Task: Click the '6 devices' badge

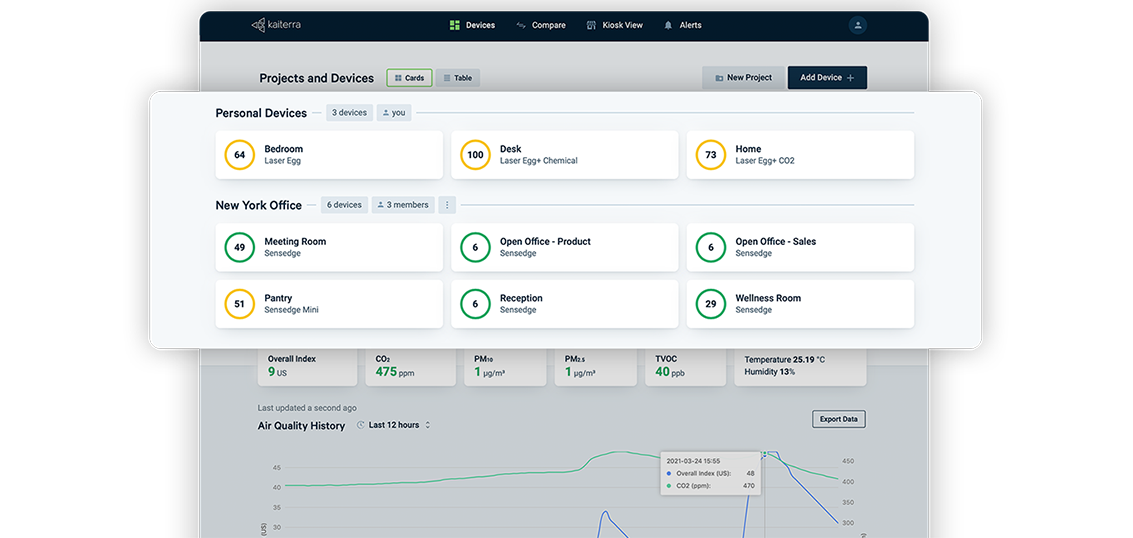Action: point(345,205)
